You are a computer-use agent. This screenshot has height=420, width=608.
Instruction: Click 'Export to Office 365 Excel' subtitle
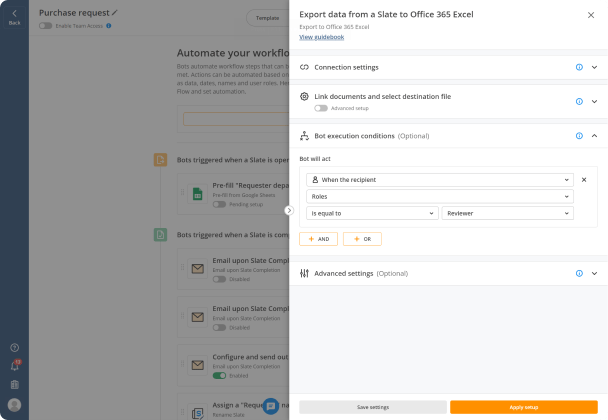[334, 27]
